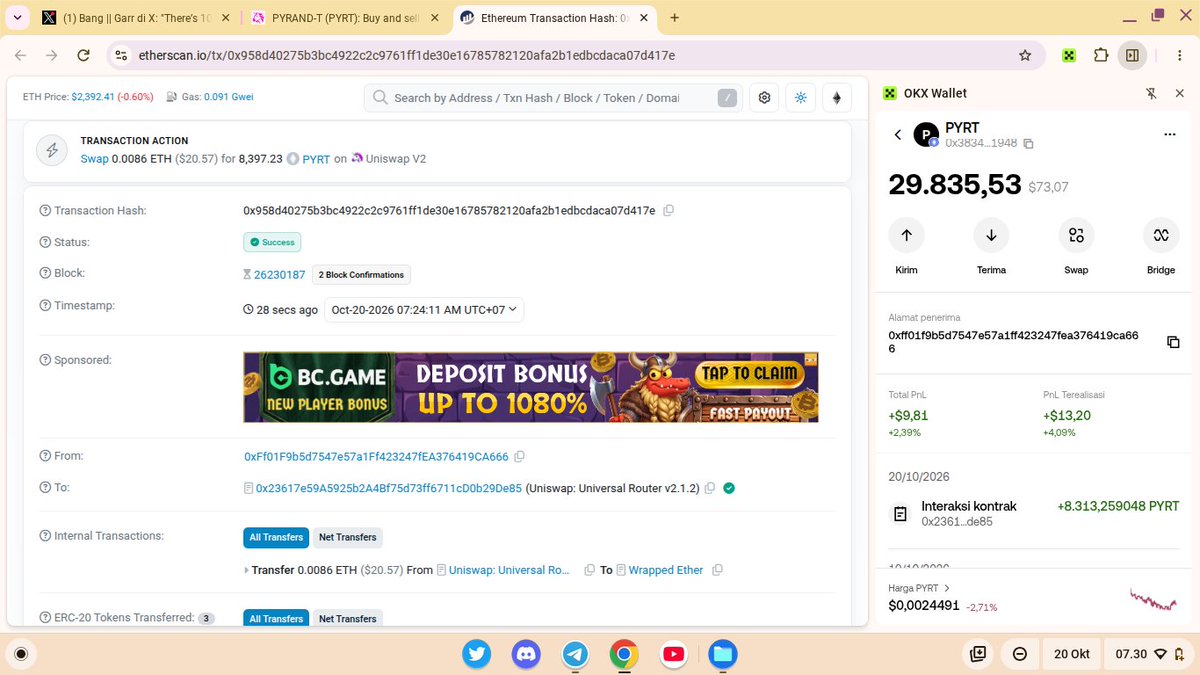Switch to the PYRAND-T (PYRT) tab

pos(342,18)
